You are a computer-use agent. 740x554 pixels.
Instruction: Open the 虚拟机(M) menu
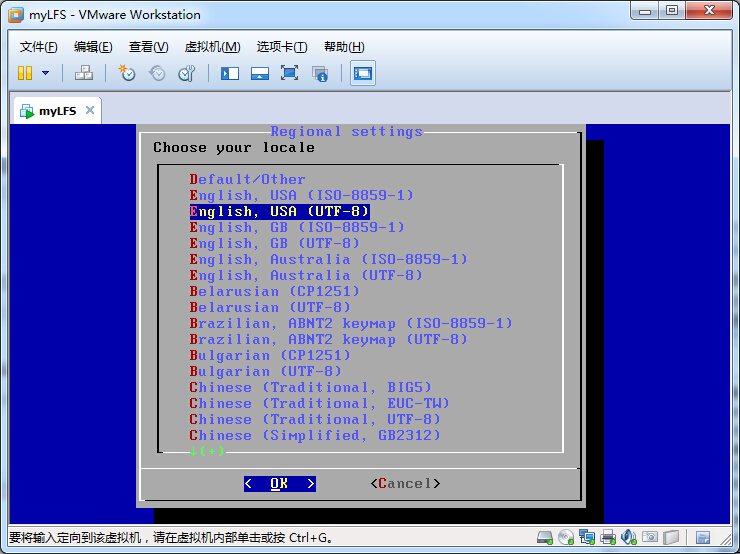(x=212, y=47)
